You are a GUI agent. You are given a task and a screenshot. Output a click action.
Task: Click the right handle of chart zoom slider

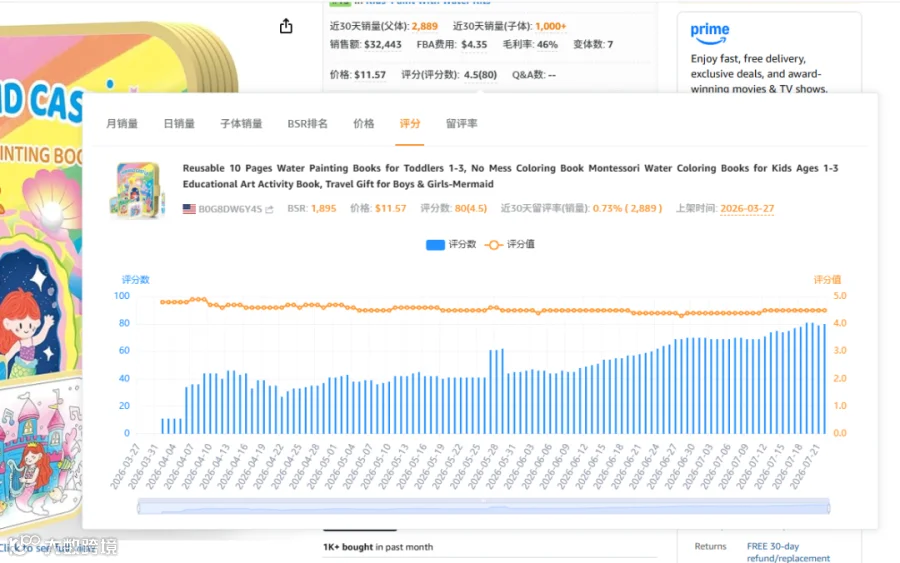tap(828, 507)
